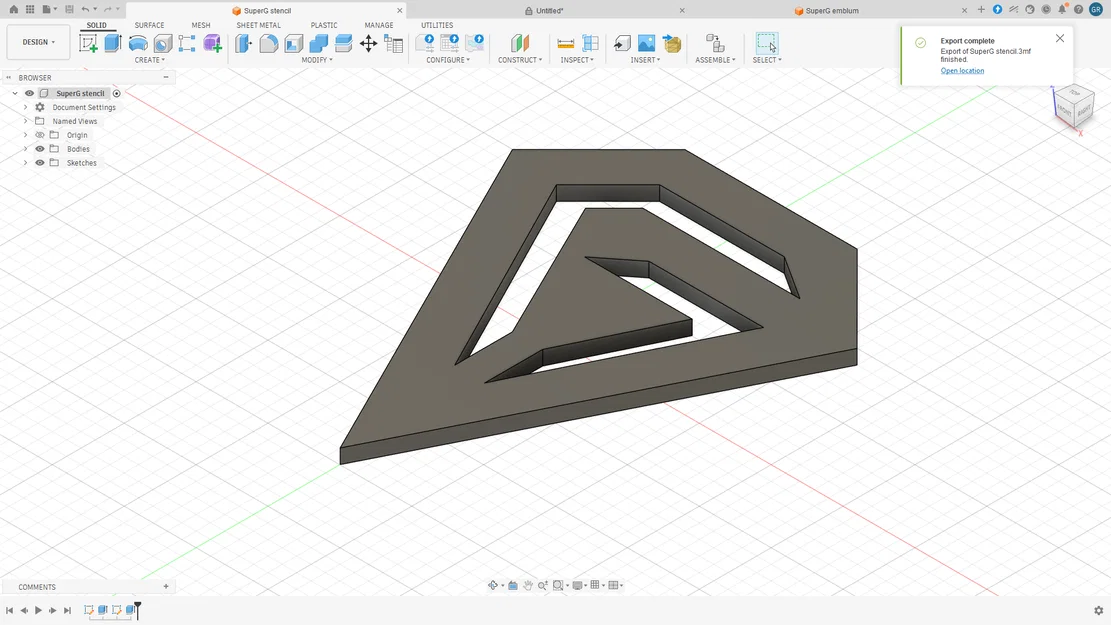Click the New Component assemble icon
The width and height of the screenshot is (1111, 625).
715,43
